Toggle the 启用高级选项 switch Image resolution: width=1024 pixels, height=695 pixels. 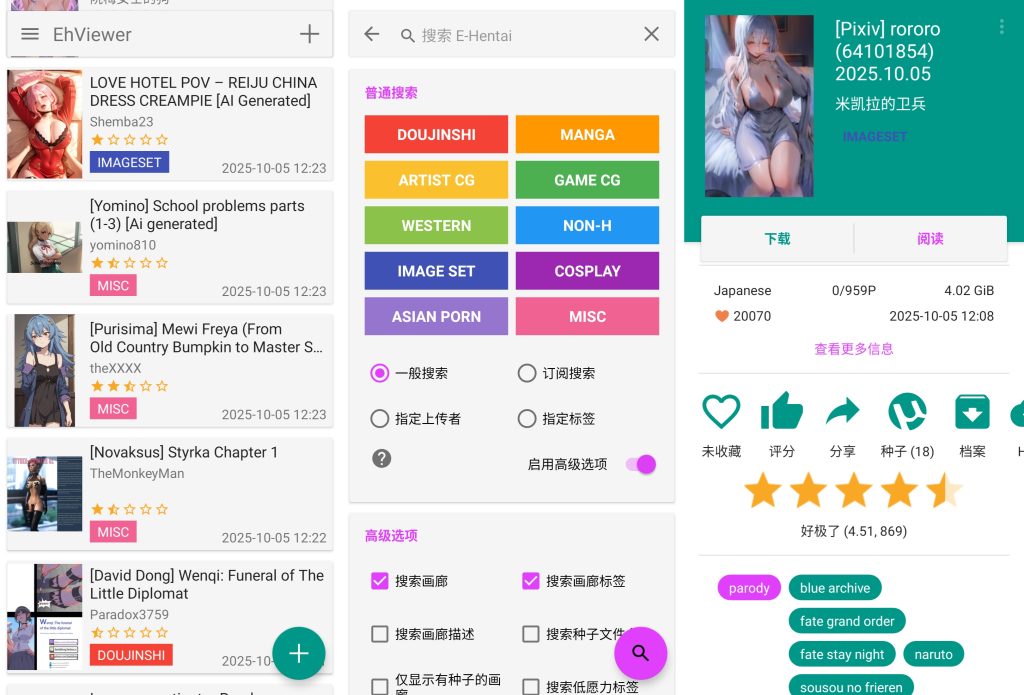tap(640, 464)
